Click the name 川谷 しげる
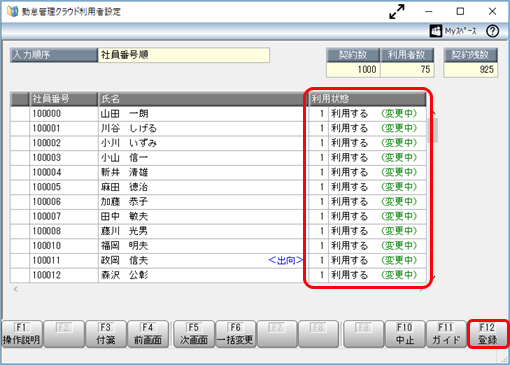 pos(129,128)
